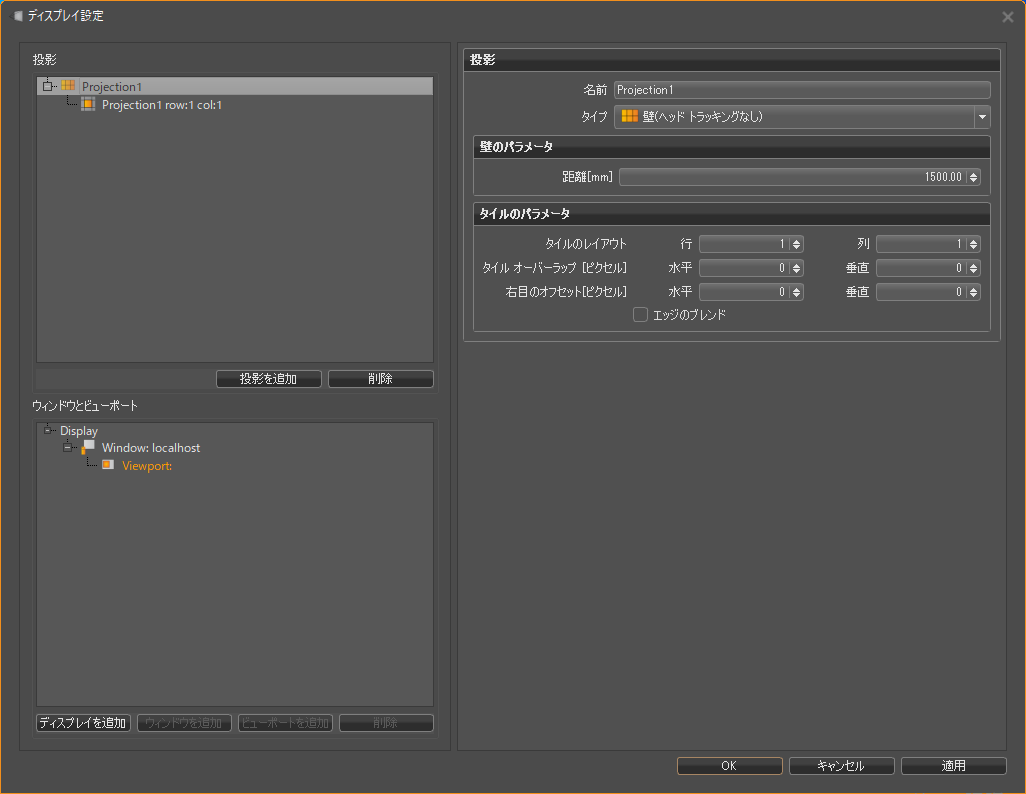Click the 適用 button
Viewport: 1026px width, 794px height.
point(953,766)
